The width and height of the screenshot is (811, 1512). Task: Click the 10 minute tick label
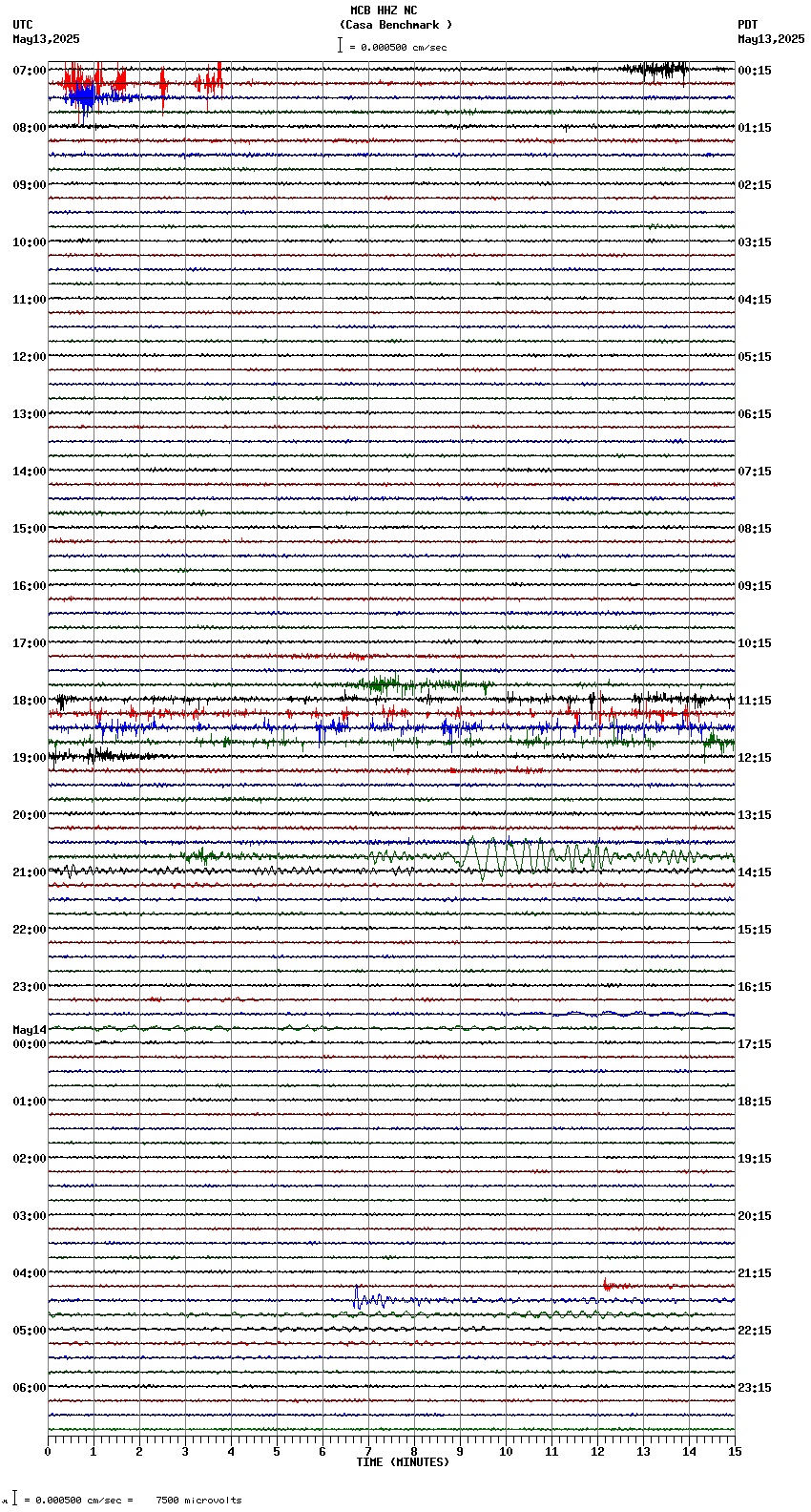(x=506, y=1452)
